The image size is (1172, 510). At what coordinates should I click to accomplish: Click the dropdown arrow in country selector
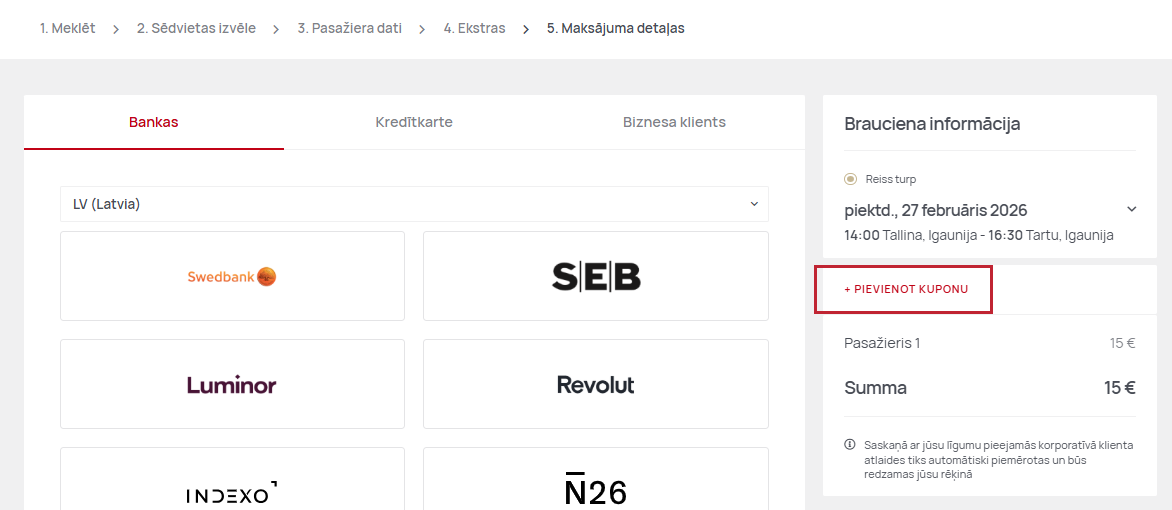pyautogui.click(x=754, y=204)
